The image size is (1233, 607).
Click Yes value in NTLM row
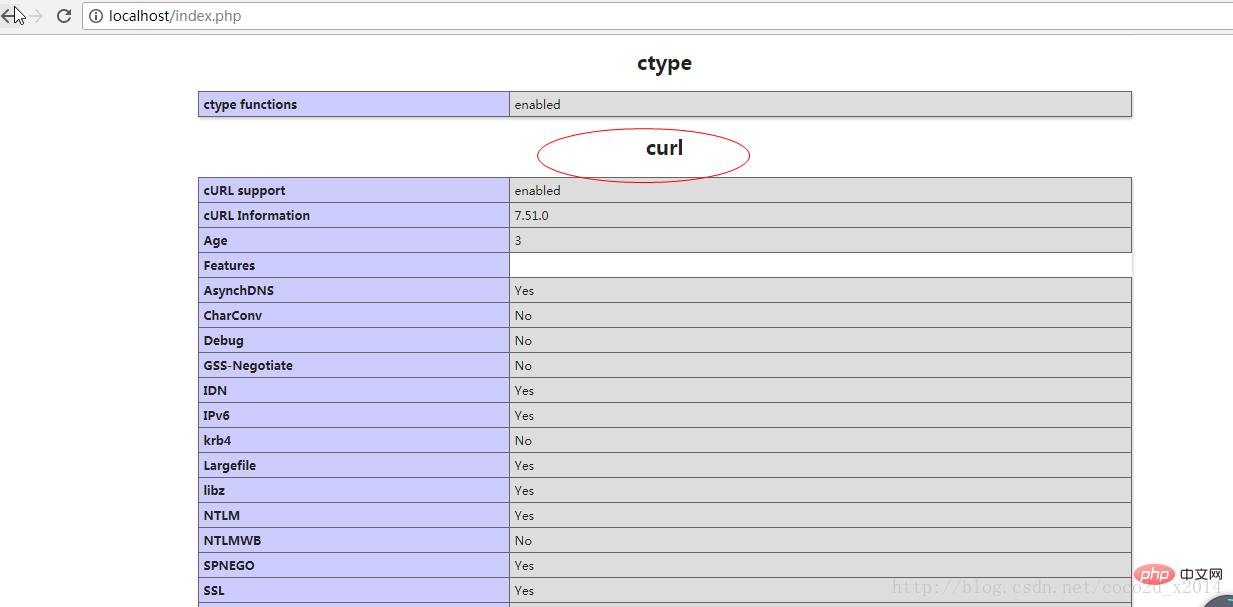click(x=524, y=515)
